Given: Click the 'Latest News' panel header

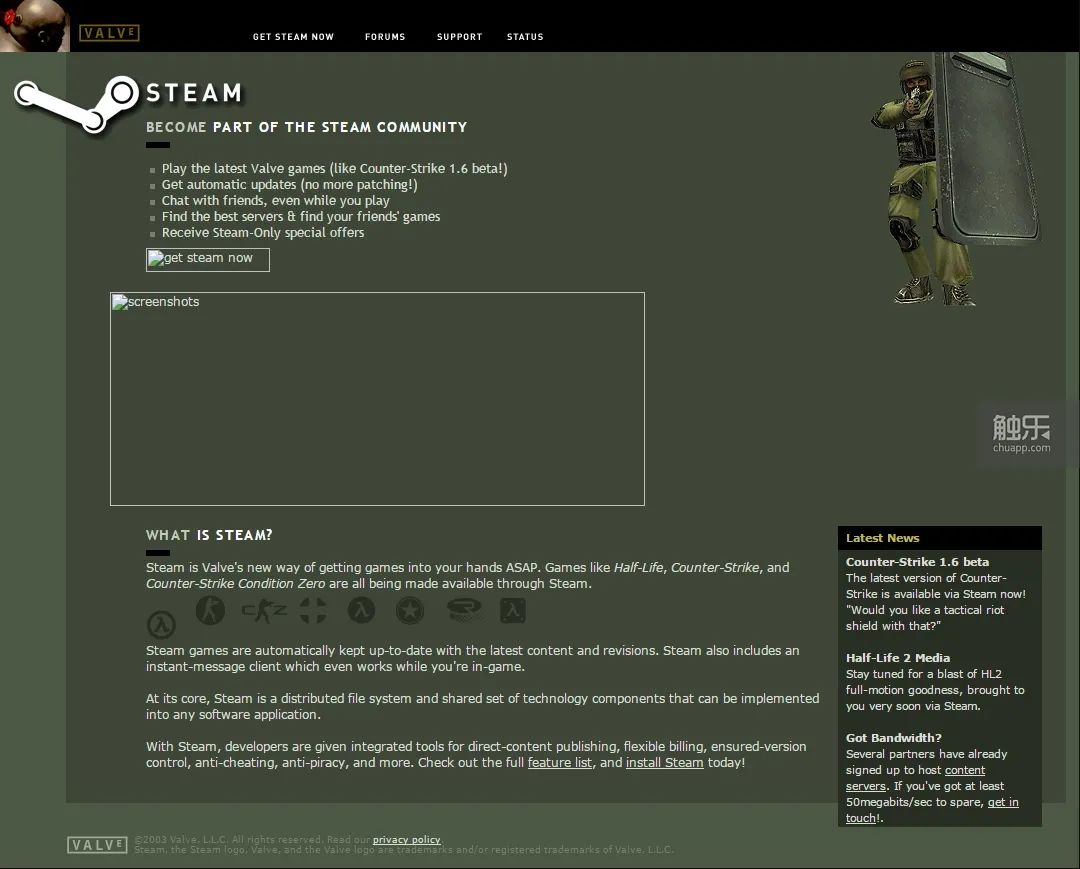Looking at the screenshot, I should [x=939, y=538].
